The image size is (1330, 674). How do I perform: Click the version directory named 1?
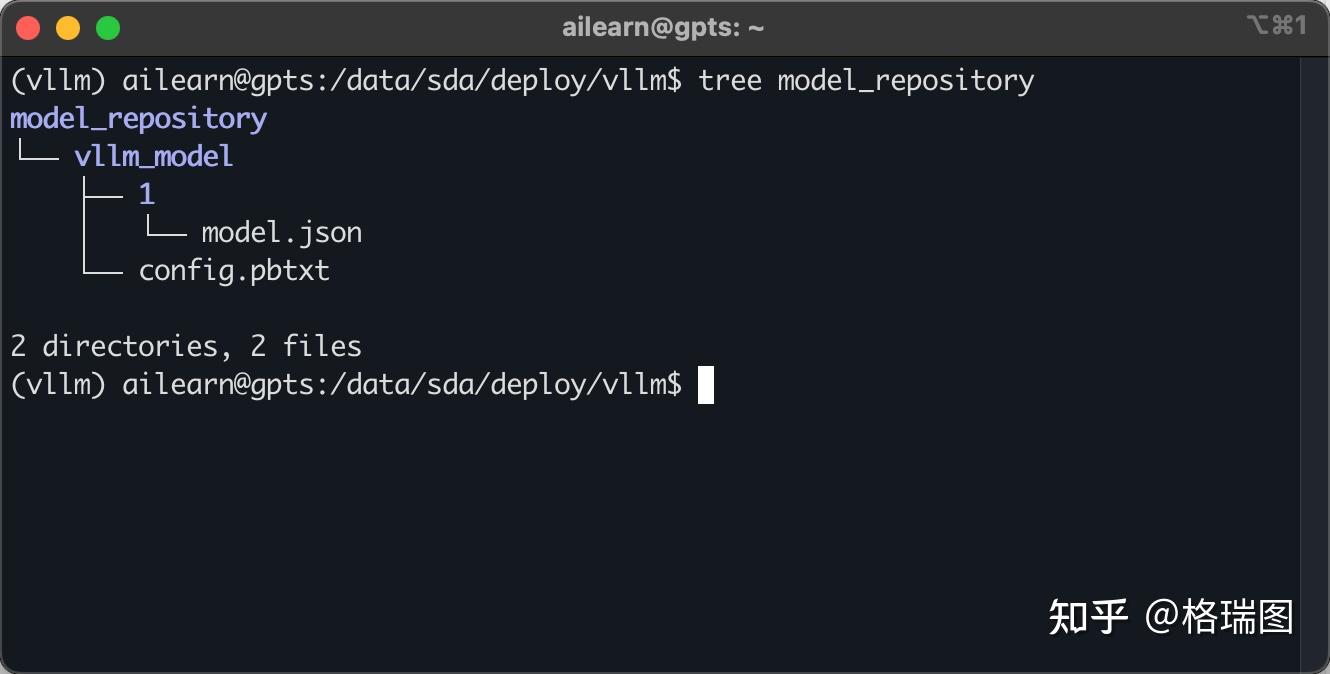pyautogui.click(x=147, y=195)
